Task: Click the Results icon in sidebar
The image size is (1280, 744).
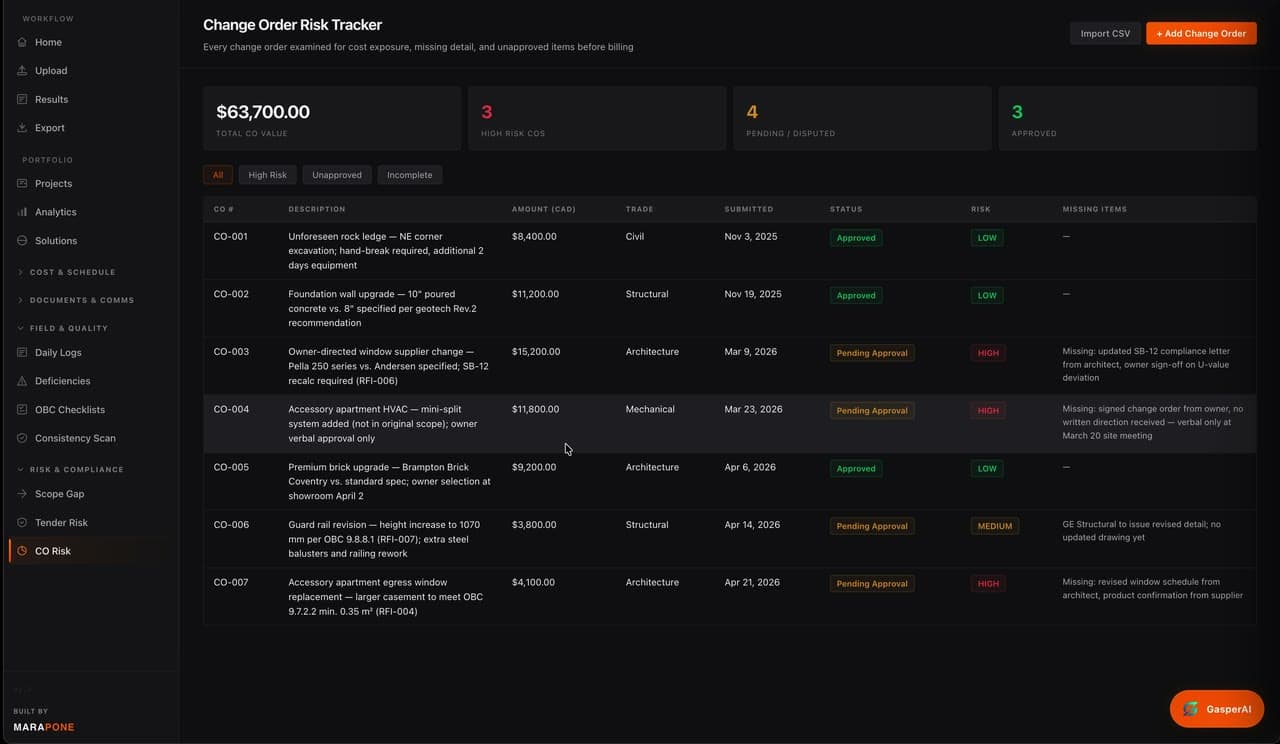Action: click(22, 99)
